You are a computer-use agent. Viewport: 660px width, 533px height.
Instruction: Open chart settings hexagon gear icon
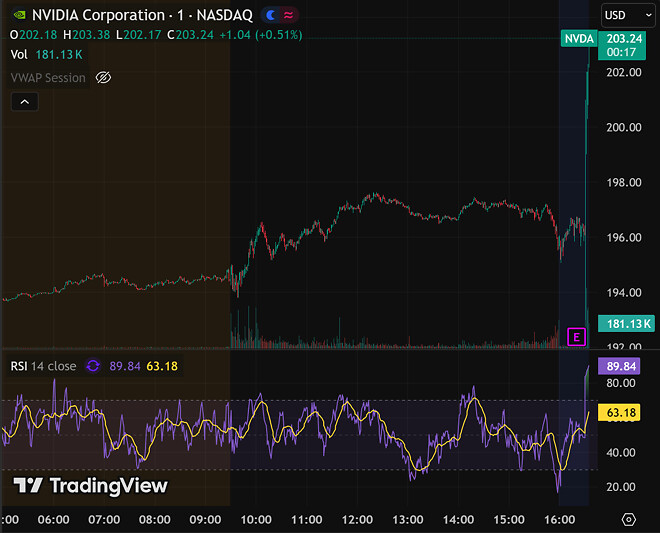(628, 520)
